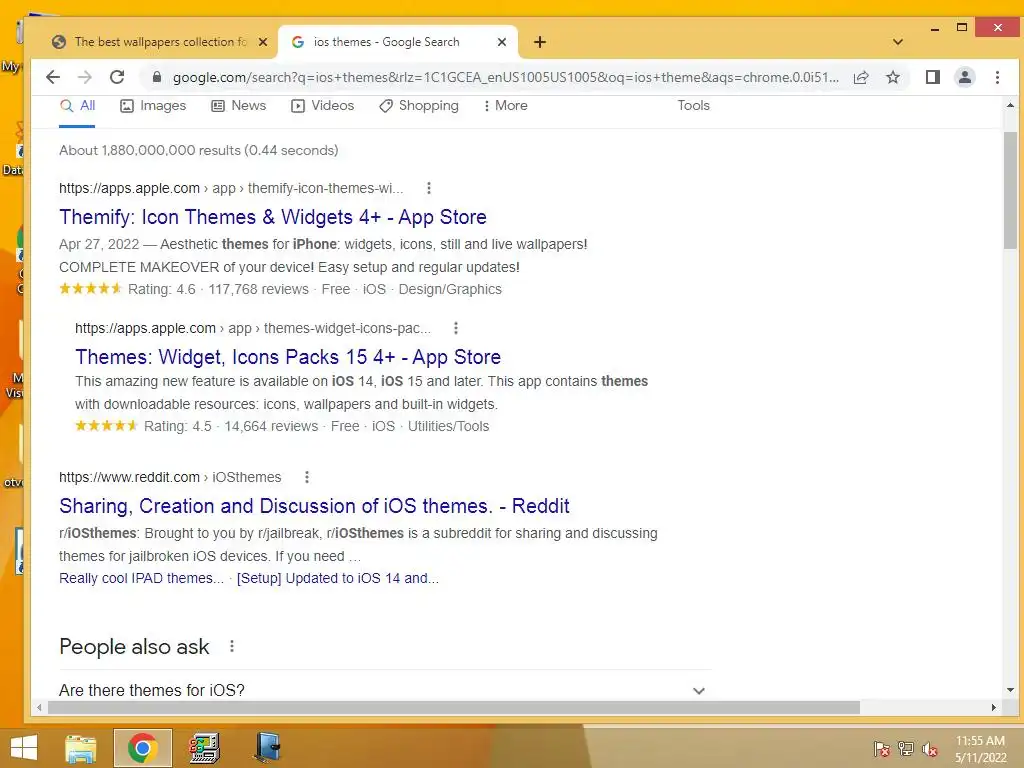
Task: Click the address bar URL field
Action: tap(505, 77)
